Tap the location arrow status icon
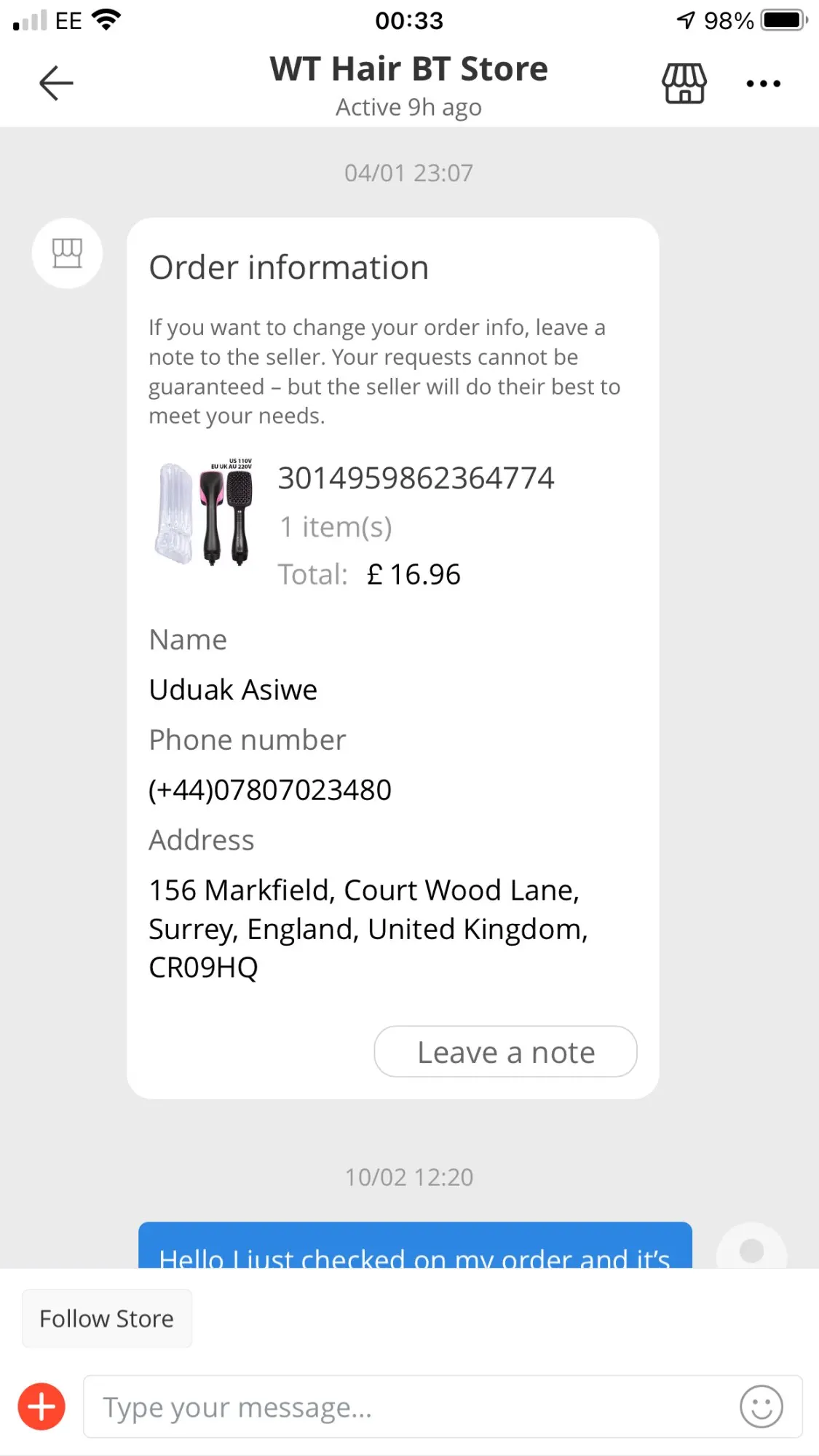Viewport: 819px width, 1456px height. (x=686, y=20)
